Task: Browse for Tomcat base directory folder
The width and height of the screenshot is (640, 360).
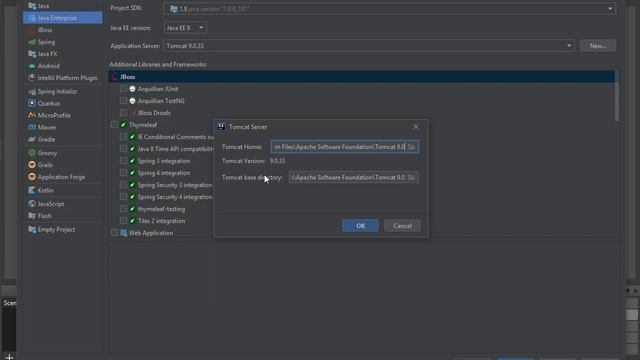Action: point(411,177)
